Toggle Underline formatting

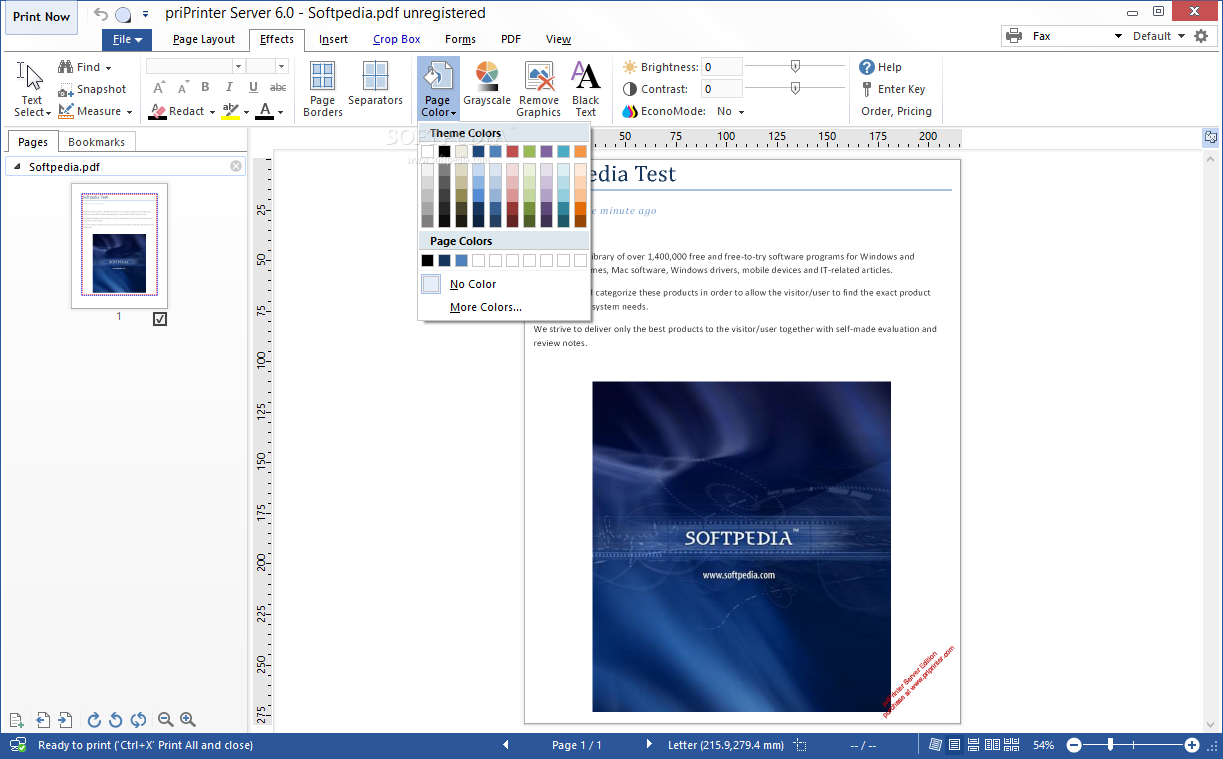[254, 88]
